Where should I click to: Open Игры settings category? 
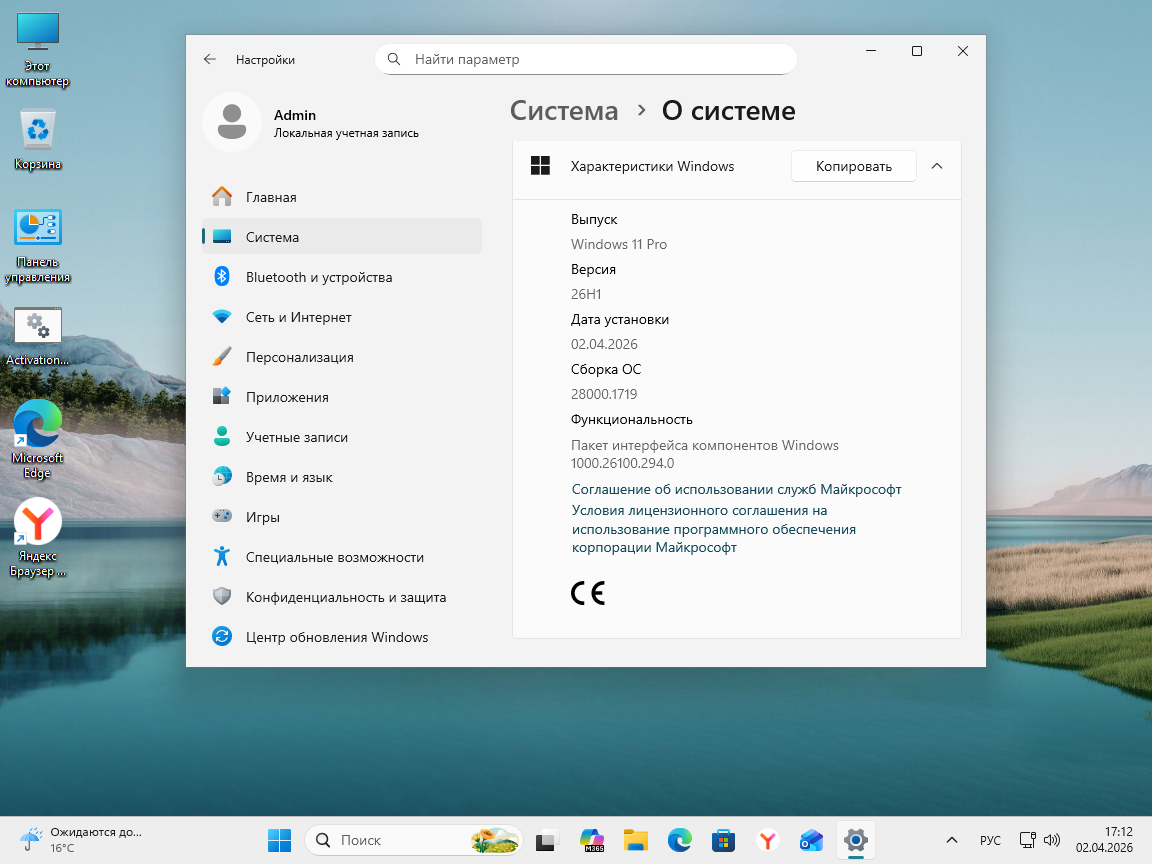point(262,517)
